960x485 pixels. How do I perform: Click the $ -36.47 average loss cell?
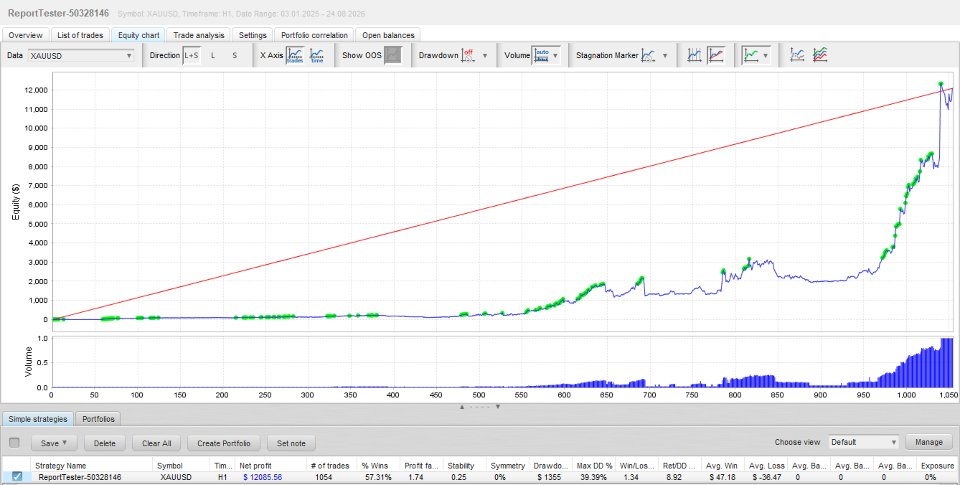tap(767, 477)
